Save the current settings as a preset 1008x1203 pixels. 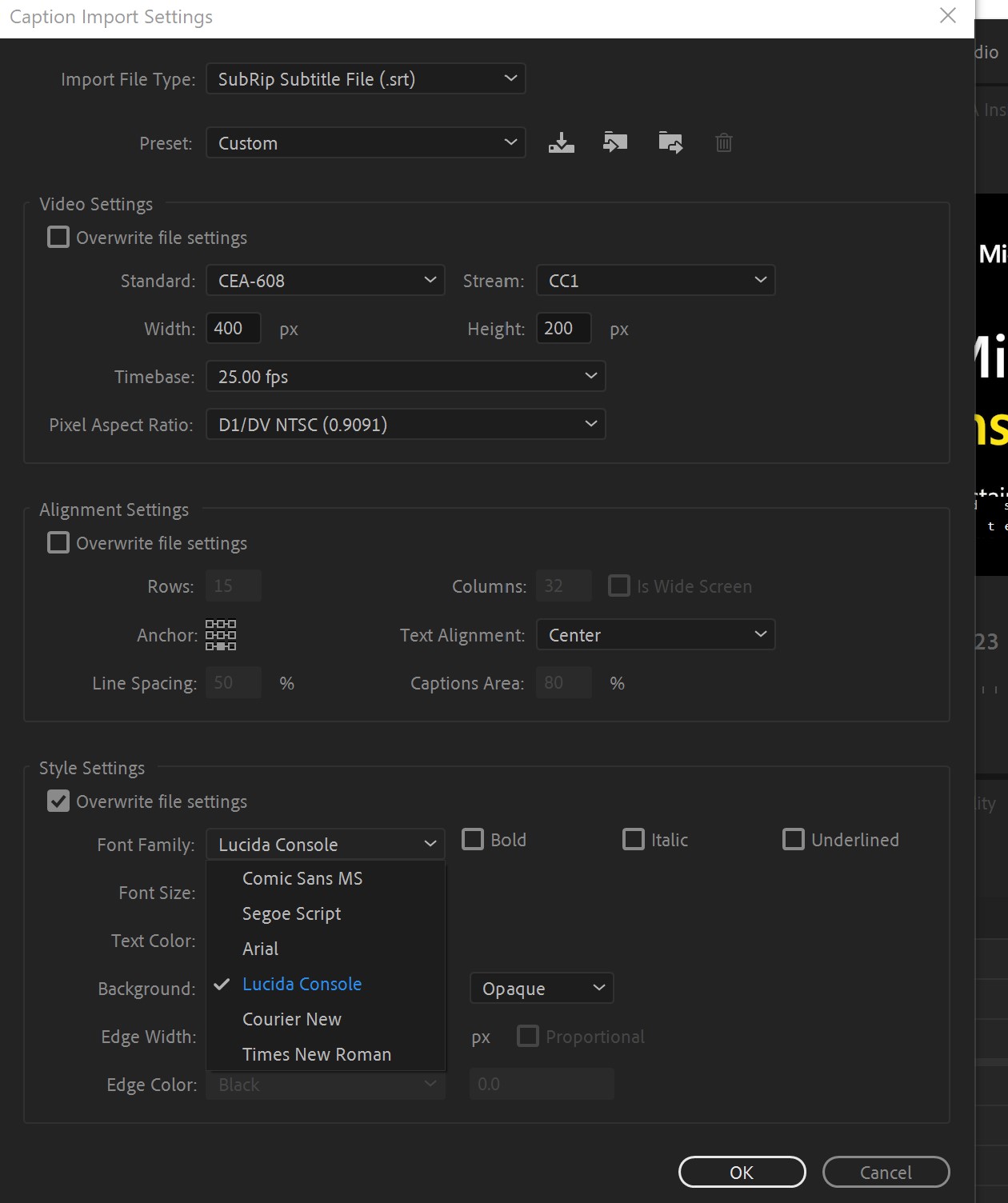(561, 142)
